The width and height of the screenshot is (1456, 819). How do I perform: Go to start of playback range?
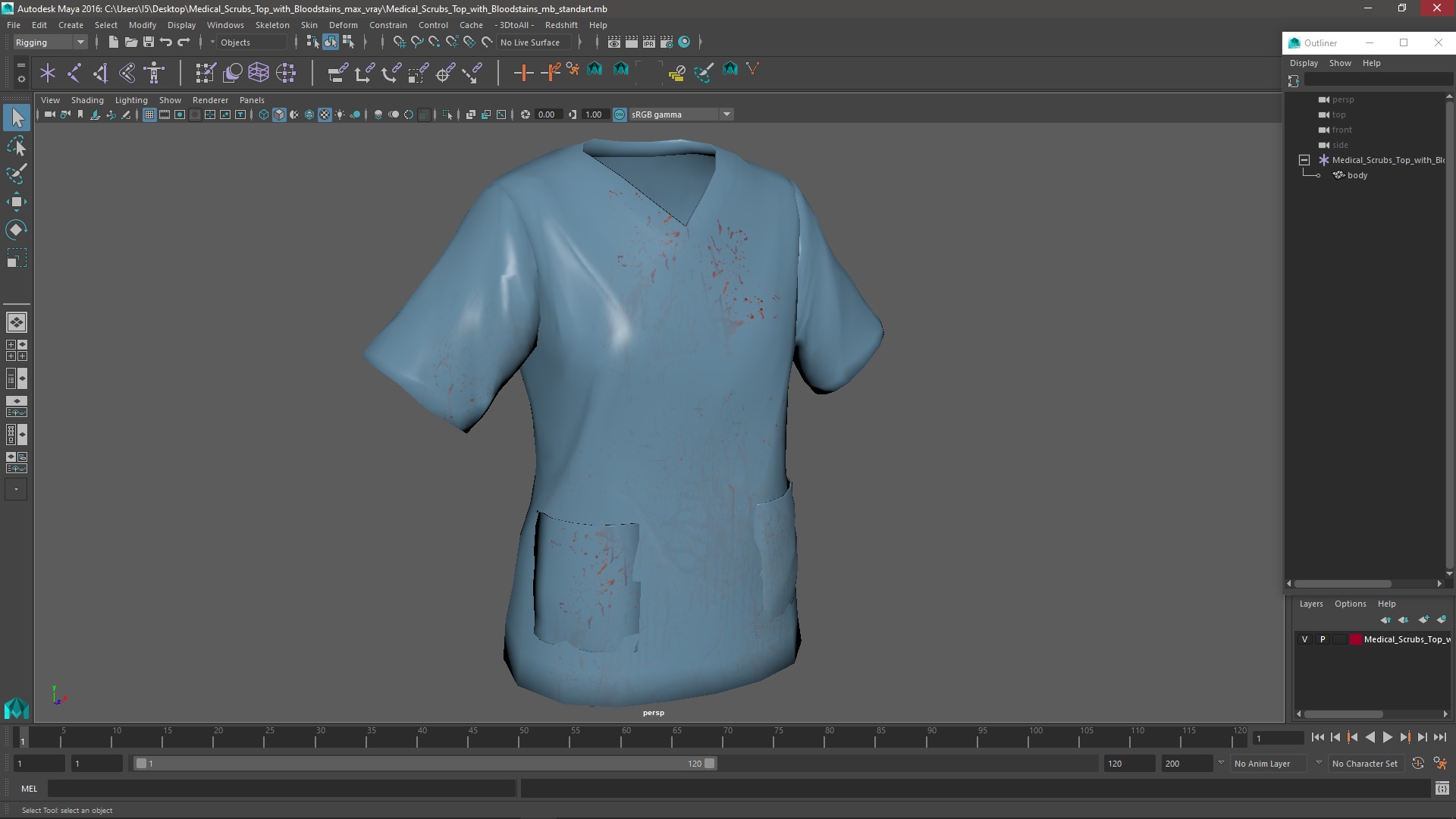click(x=1317, y=737)
